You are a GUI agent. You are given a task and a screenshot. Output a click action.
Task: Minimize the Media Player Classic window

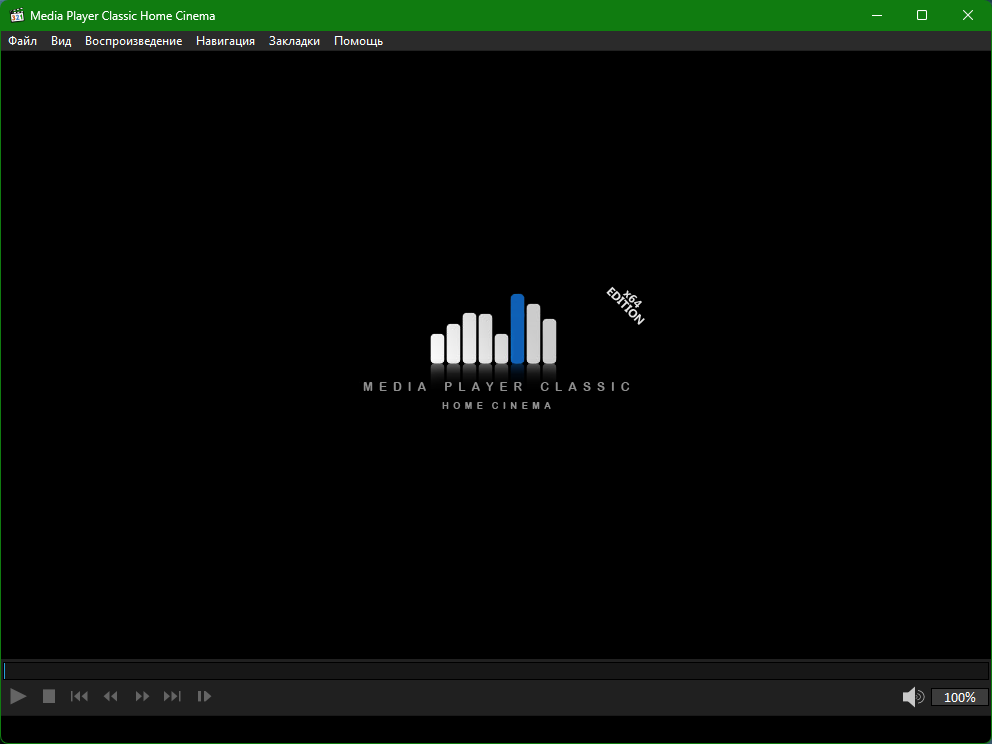click(877, 15)
